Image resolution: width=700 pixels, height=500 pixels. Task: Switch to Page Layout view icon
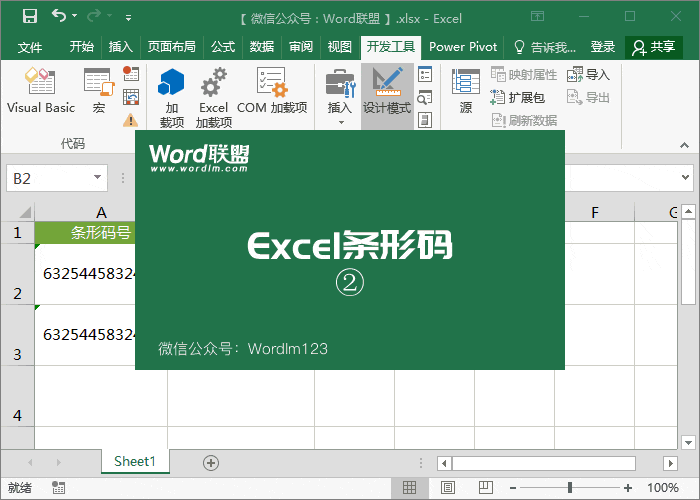[448, 488]
